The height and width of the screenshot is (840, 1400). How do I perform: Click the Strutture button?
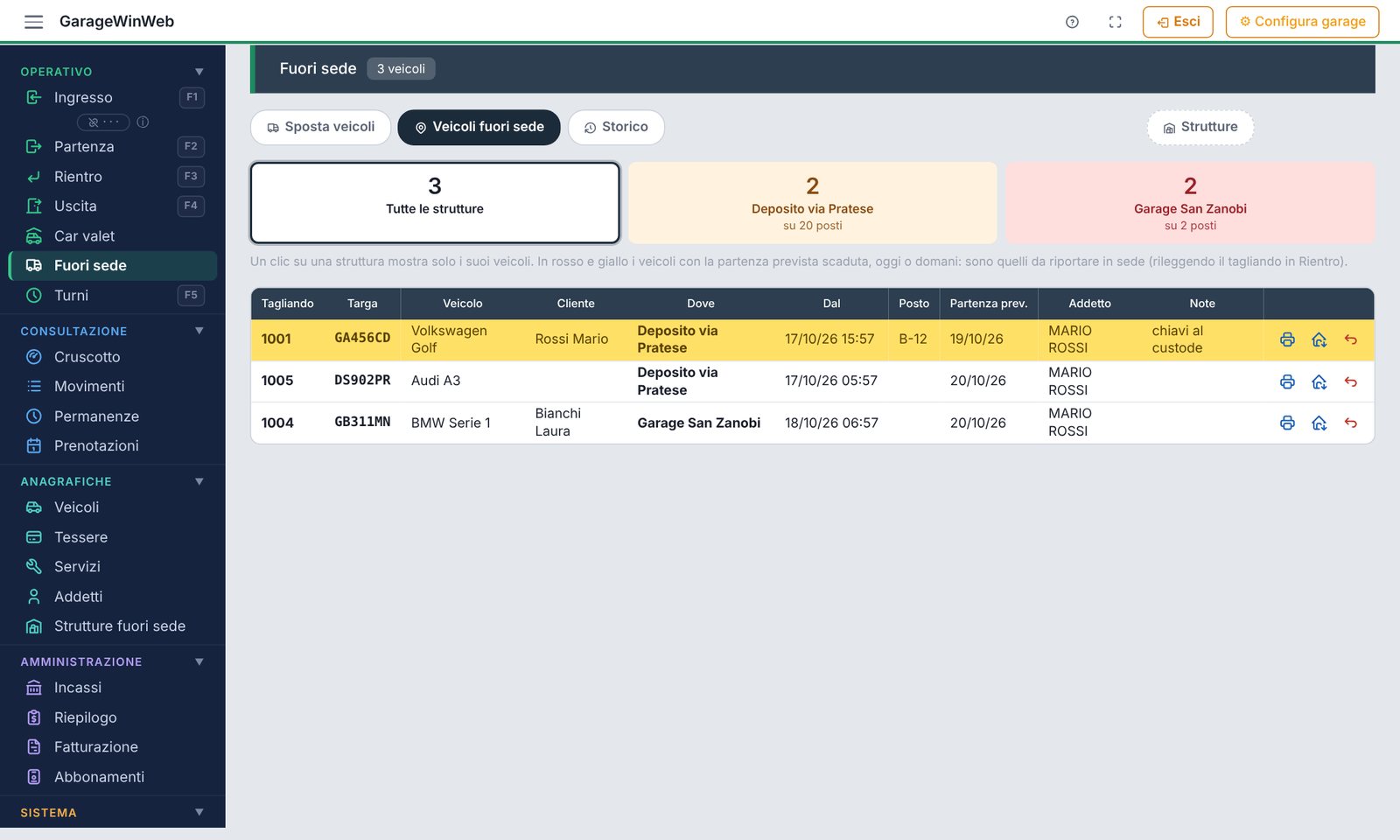pyautogui.click(x=1200, y=127)
